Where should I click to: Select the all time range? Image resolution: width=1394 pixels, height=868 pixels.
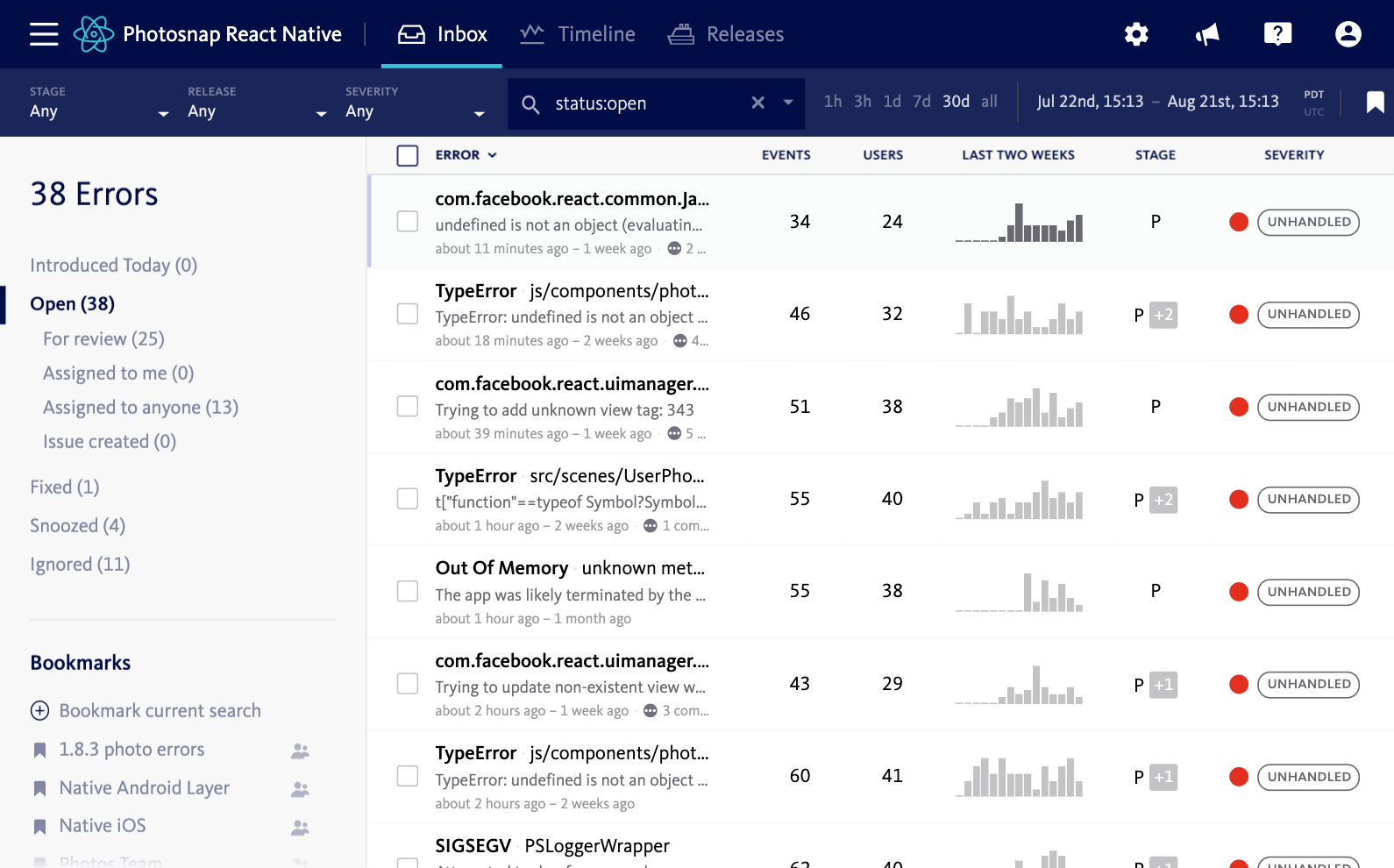pos(989,102)
